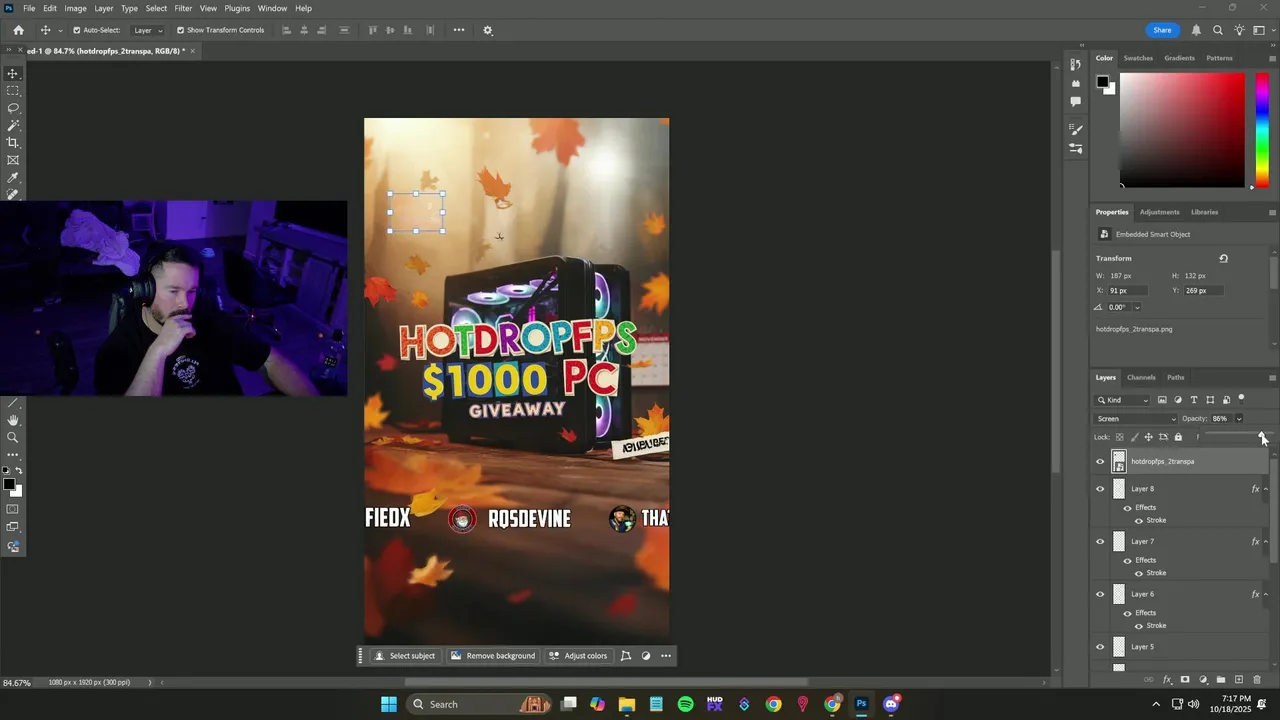The width and height of the screenshot is (1280, 720).
Task: Hide Layer 7 visibility eye
Action: 1100,541
